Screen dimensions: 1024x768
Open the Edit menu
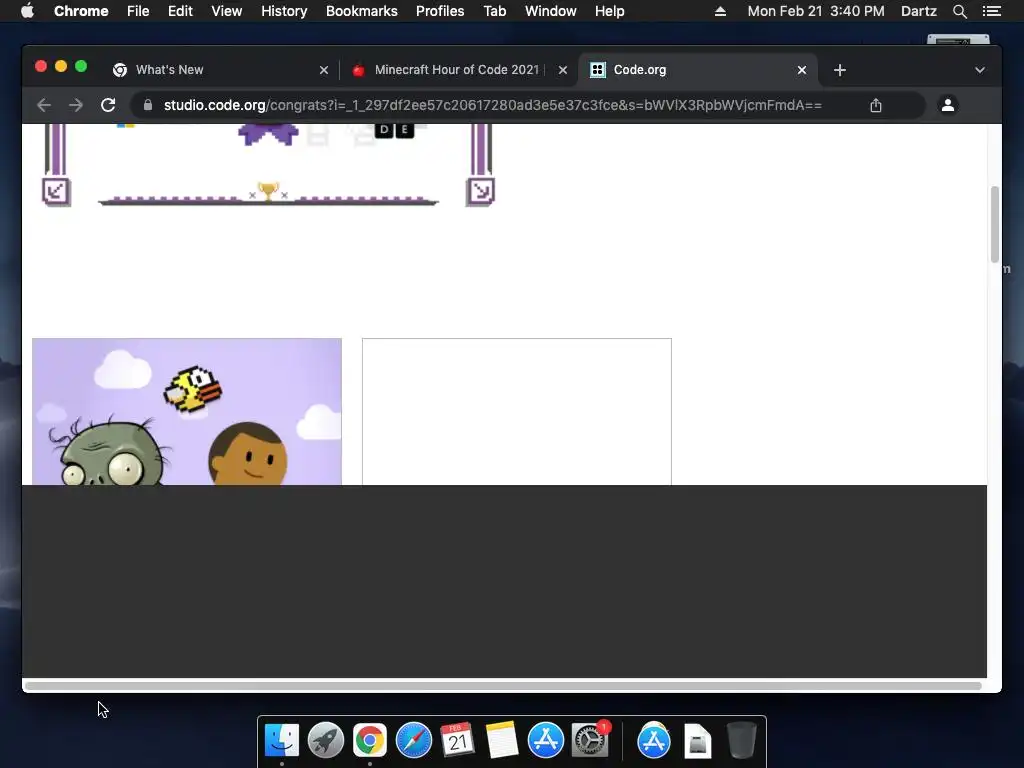pyautogui.click(x=180, y=11)
